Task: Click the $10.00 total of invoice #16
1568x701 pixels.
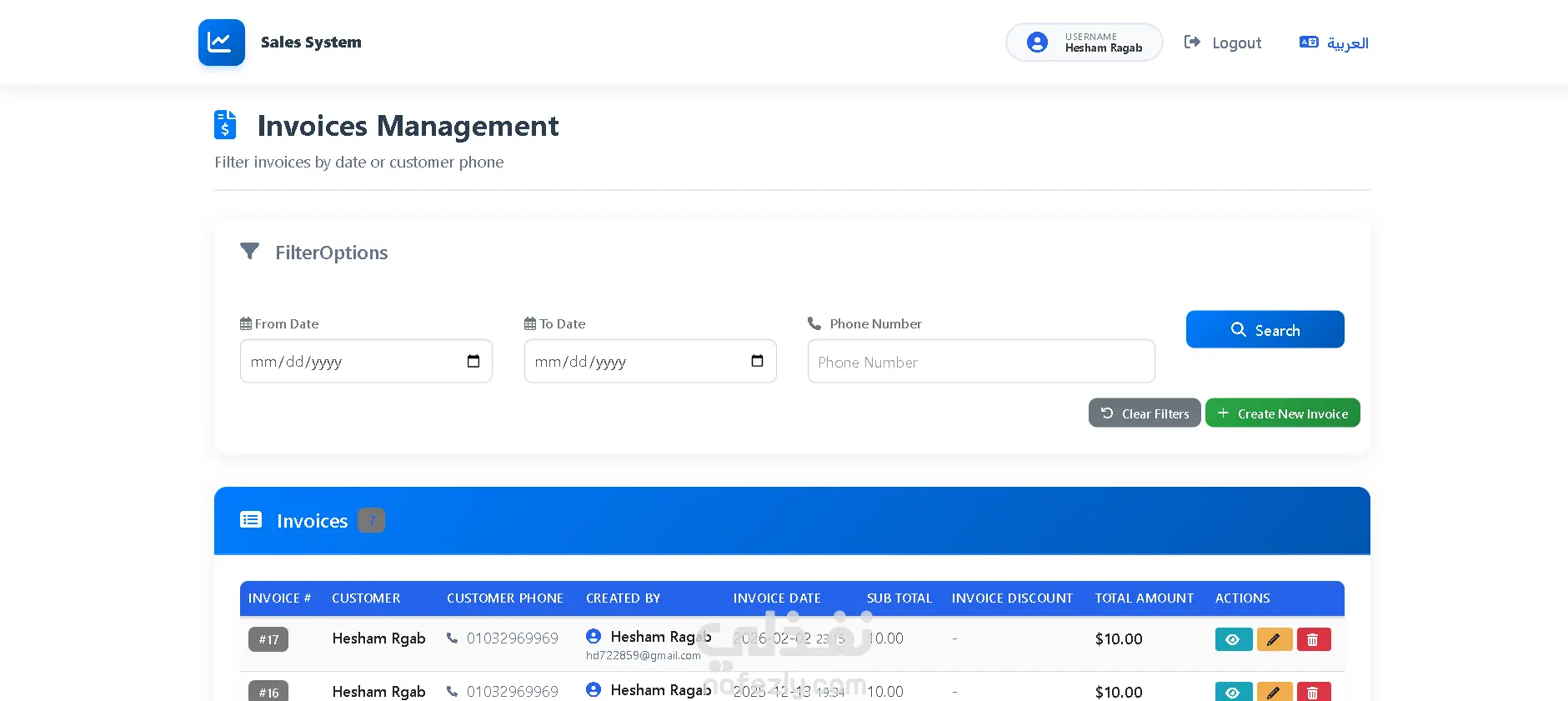Action: click(x=1119, y=693)
